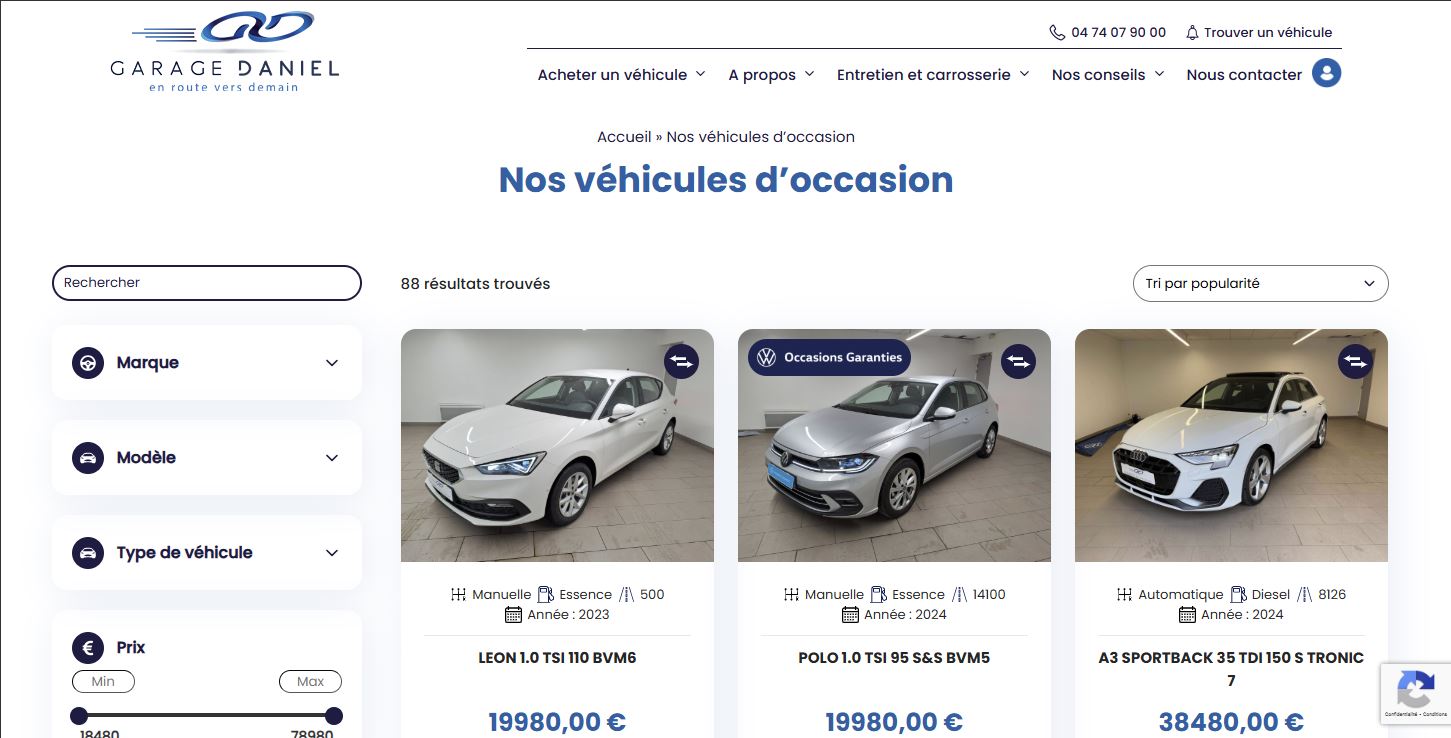This screenshot has height=738, width=1451.
Task: Click the Occasions Garanties Volkswagen badge
Action: [829, 357]
